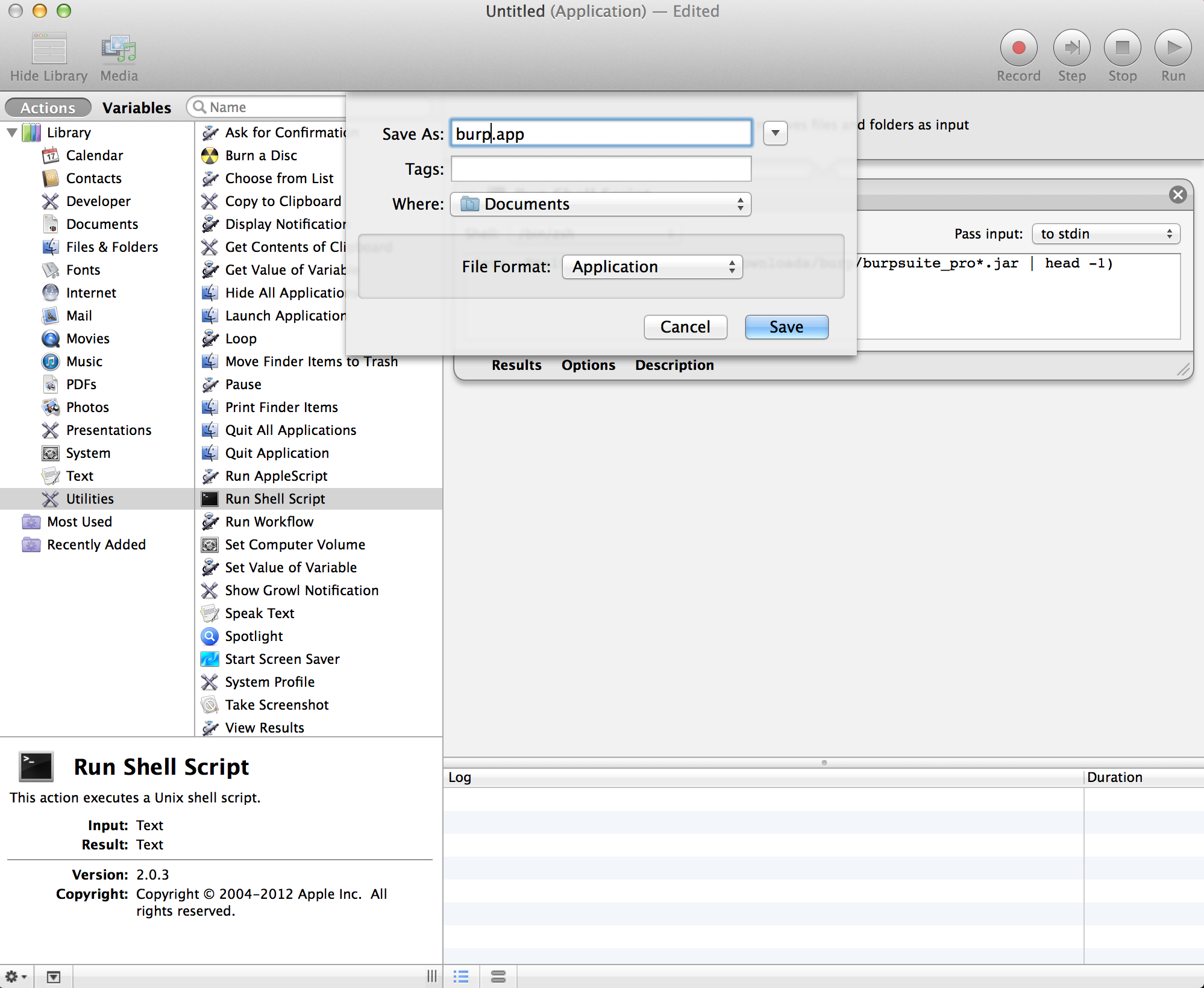Open the Options tab of action

click(x=588, y=365)
